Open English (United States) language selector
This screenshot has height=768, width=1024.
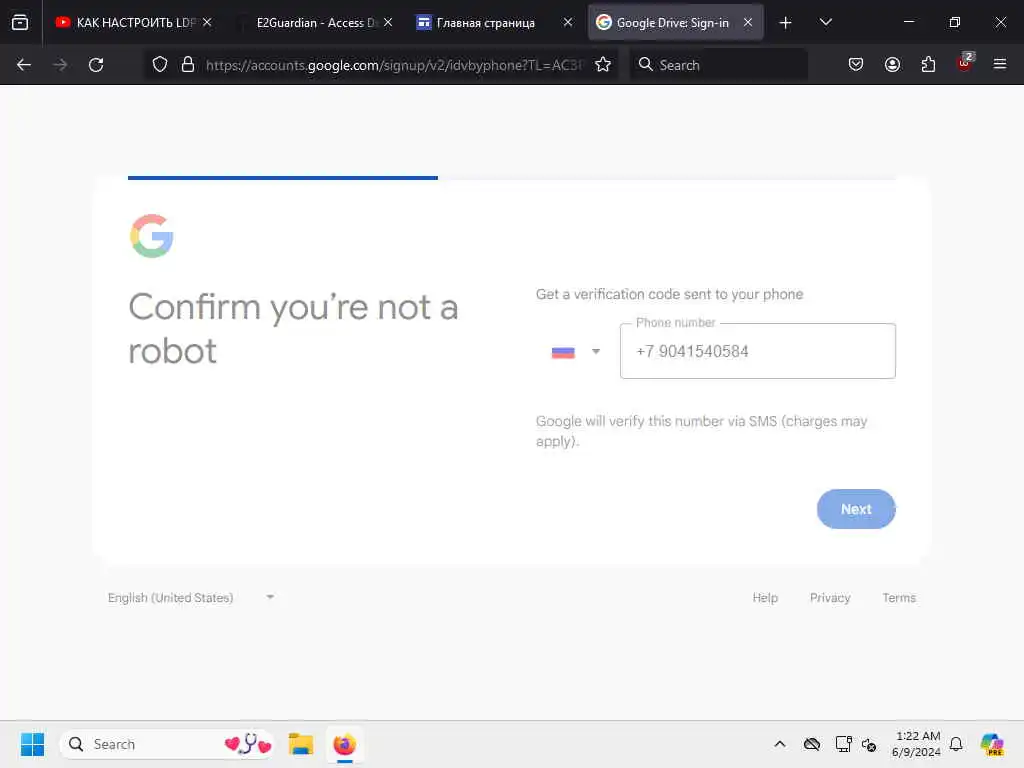pyautogui.click(x=191, y=598)
